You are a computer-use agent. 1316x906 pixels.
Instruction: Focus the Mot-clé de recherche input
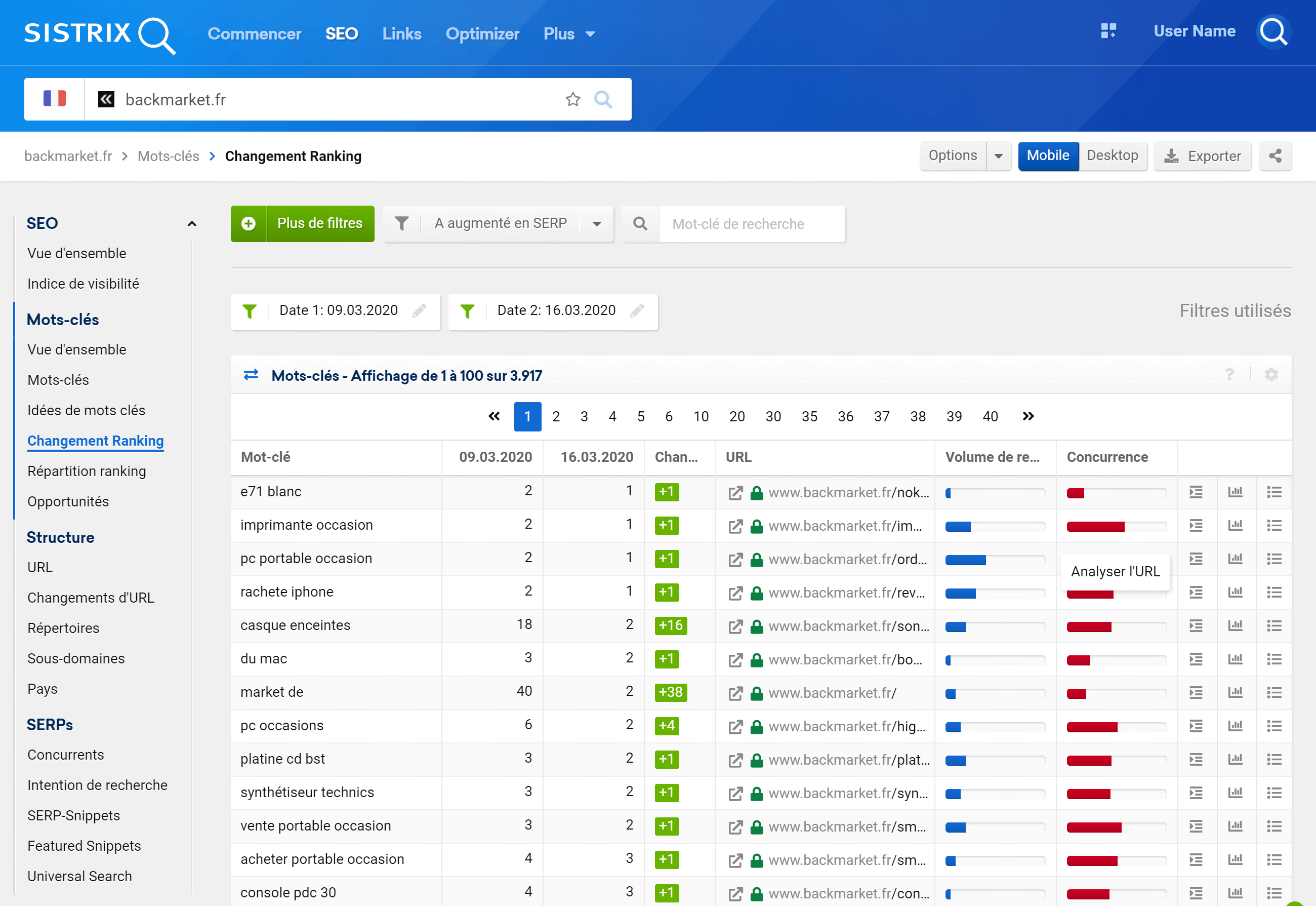pos(752,224)
